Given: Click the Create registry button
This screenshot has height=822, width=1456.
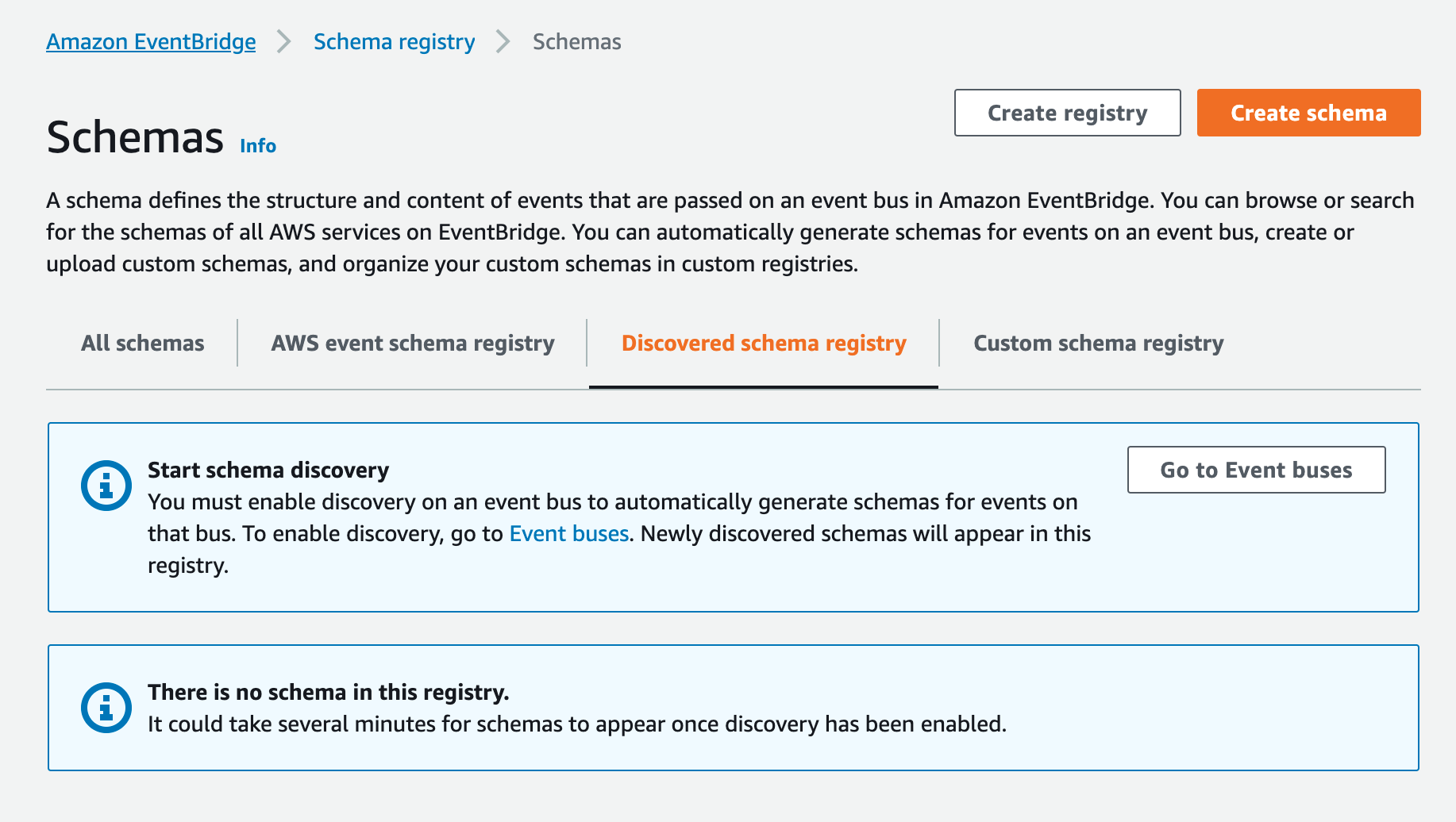Looking at the screenshot, I should point(1067,113).
